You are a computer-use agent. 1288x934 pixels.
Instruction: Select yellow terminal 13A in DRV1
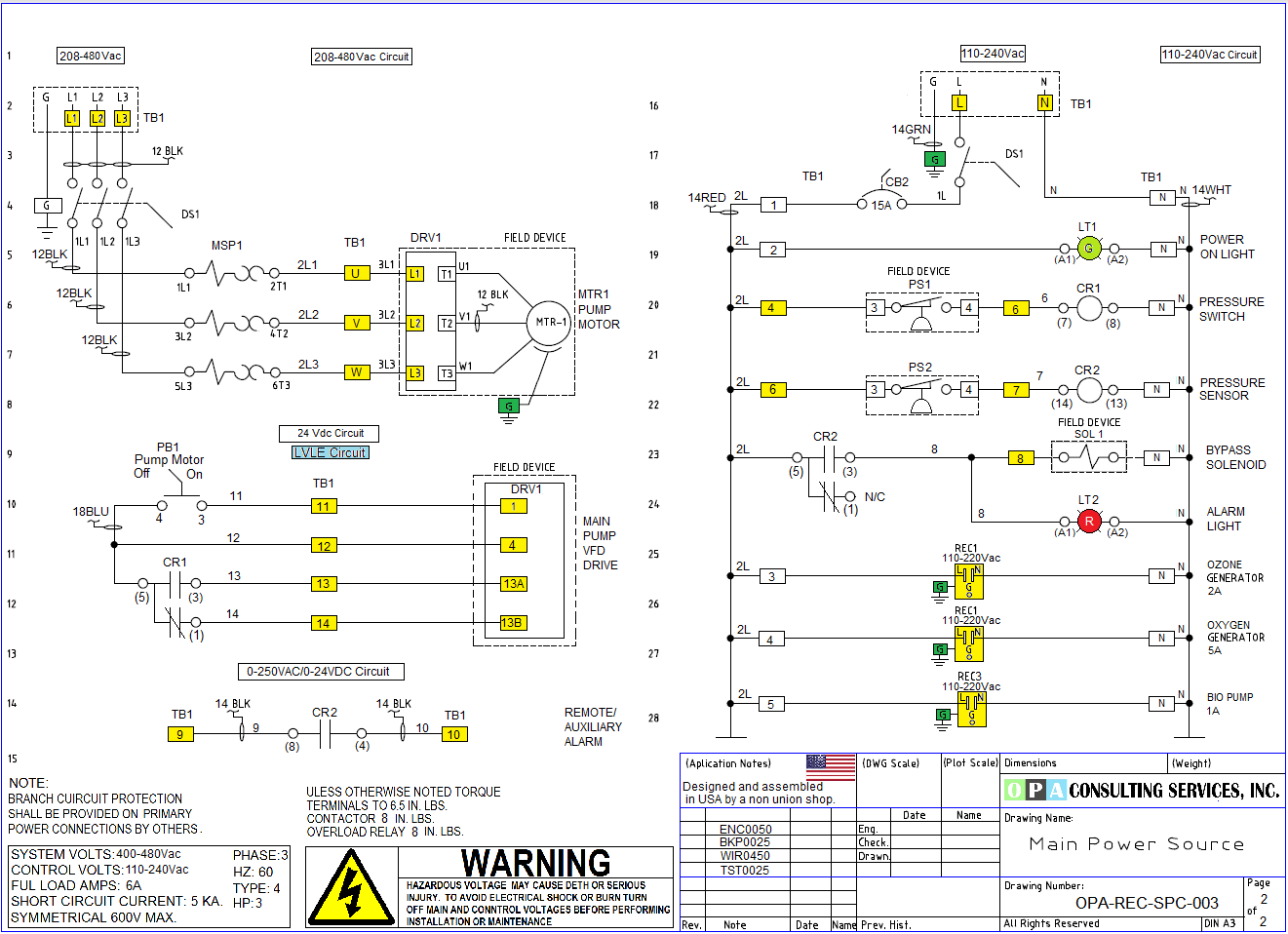(514, 583)
